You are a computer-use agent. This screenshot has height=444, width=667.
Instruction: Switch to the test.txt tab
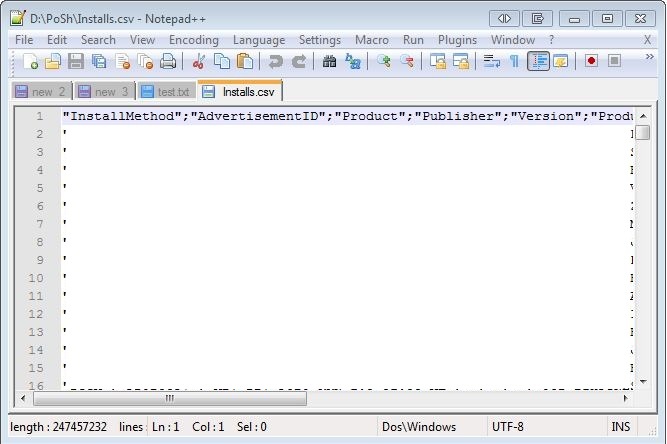pos(166,91)
